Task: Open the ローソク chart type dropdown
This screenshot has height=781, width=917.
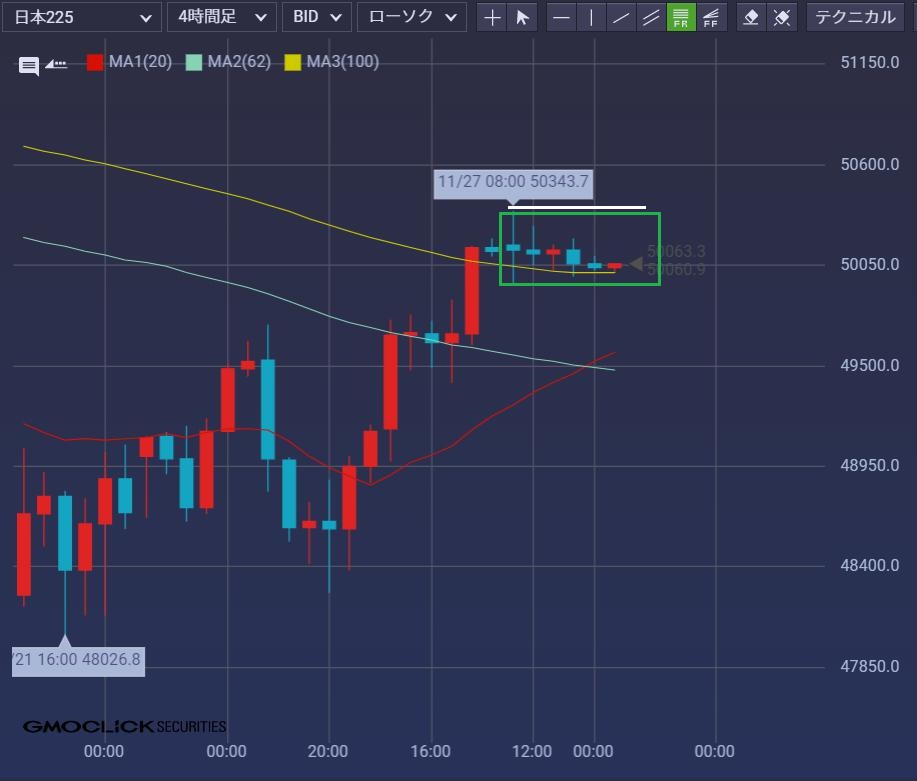Action: [x=412, y=17]
